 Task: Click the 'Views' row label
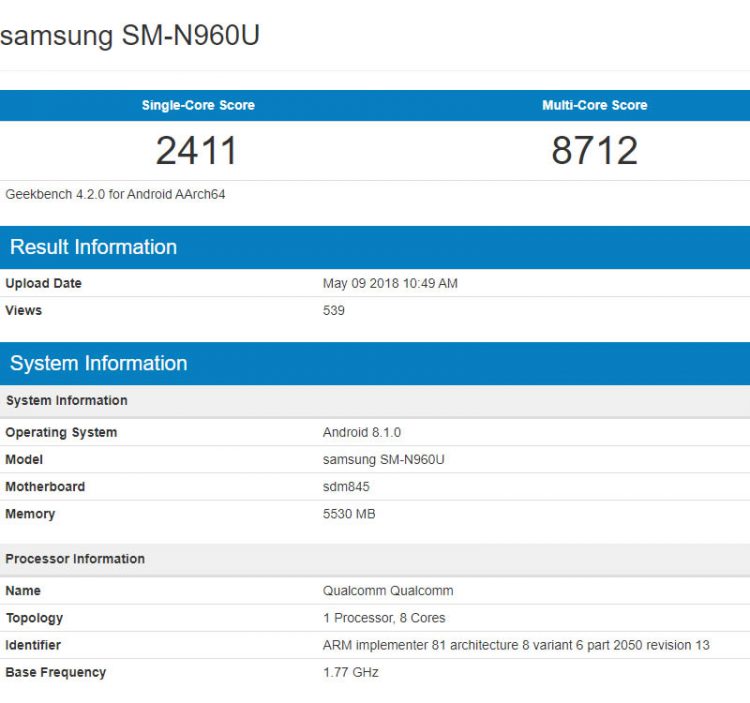pyautogui.click(x=23, y=310)
